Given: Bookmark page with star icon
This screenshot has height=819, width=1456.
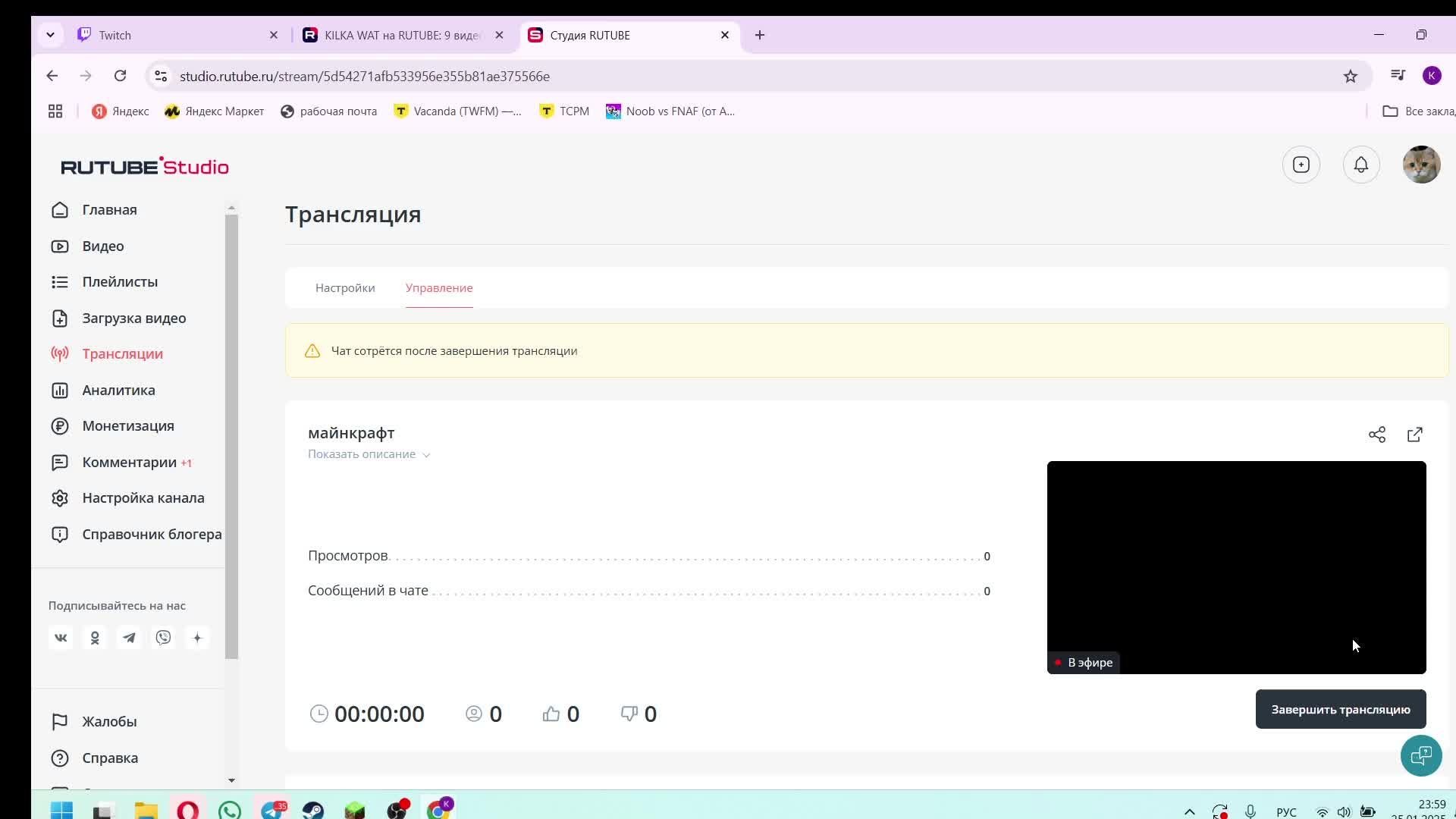Looking at the screenshot, I should pyautogui.click(x=1350, y=76).
